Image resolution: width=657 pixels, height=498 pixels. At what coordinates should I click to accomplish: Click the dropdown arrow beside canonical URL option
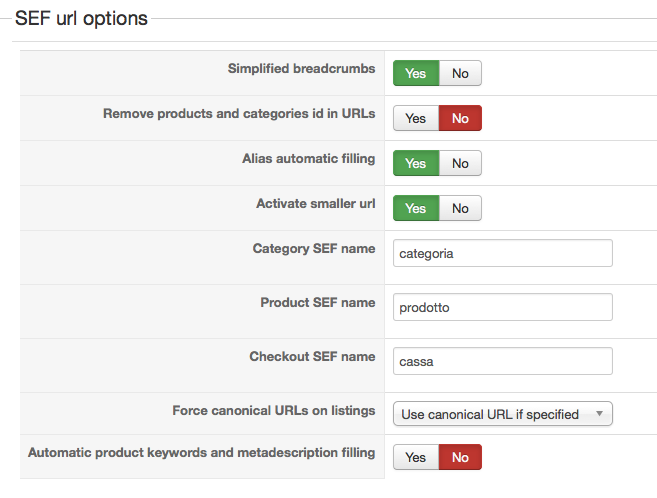coord(599,413)
